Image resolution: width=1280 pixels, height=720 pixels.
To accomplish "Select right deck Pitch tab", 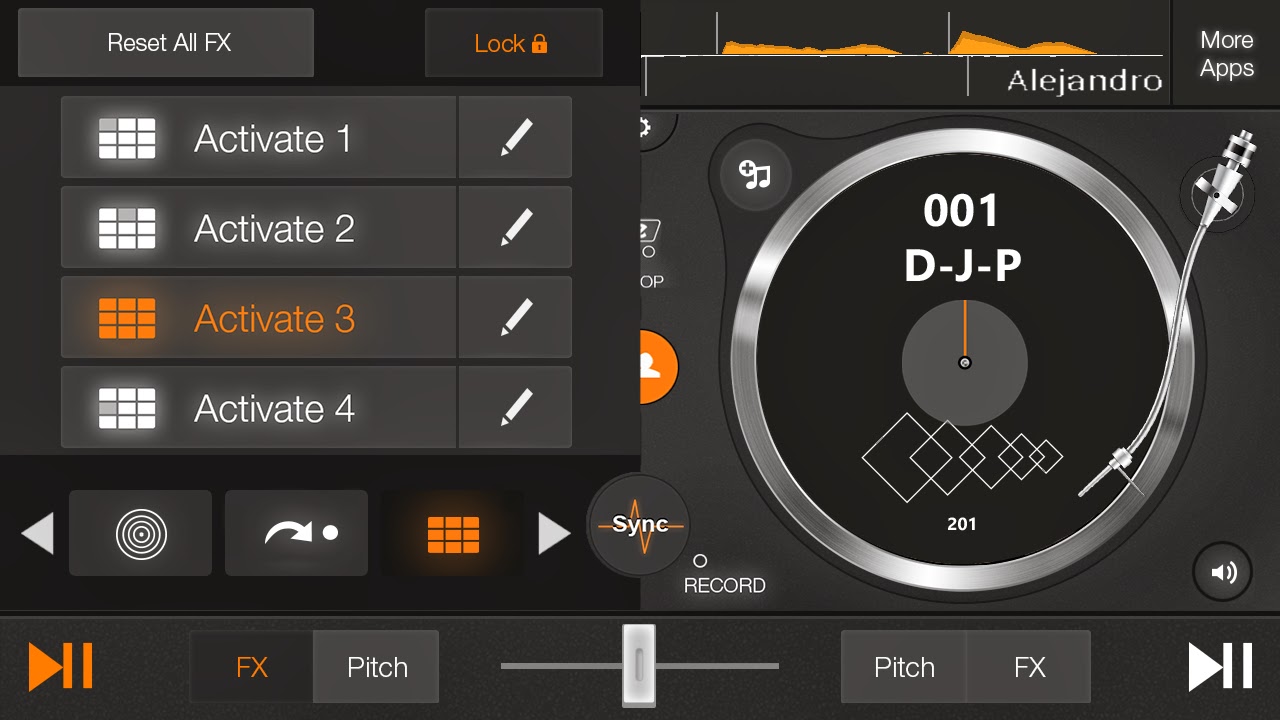I will tap(904, 667).
